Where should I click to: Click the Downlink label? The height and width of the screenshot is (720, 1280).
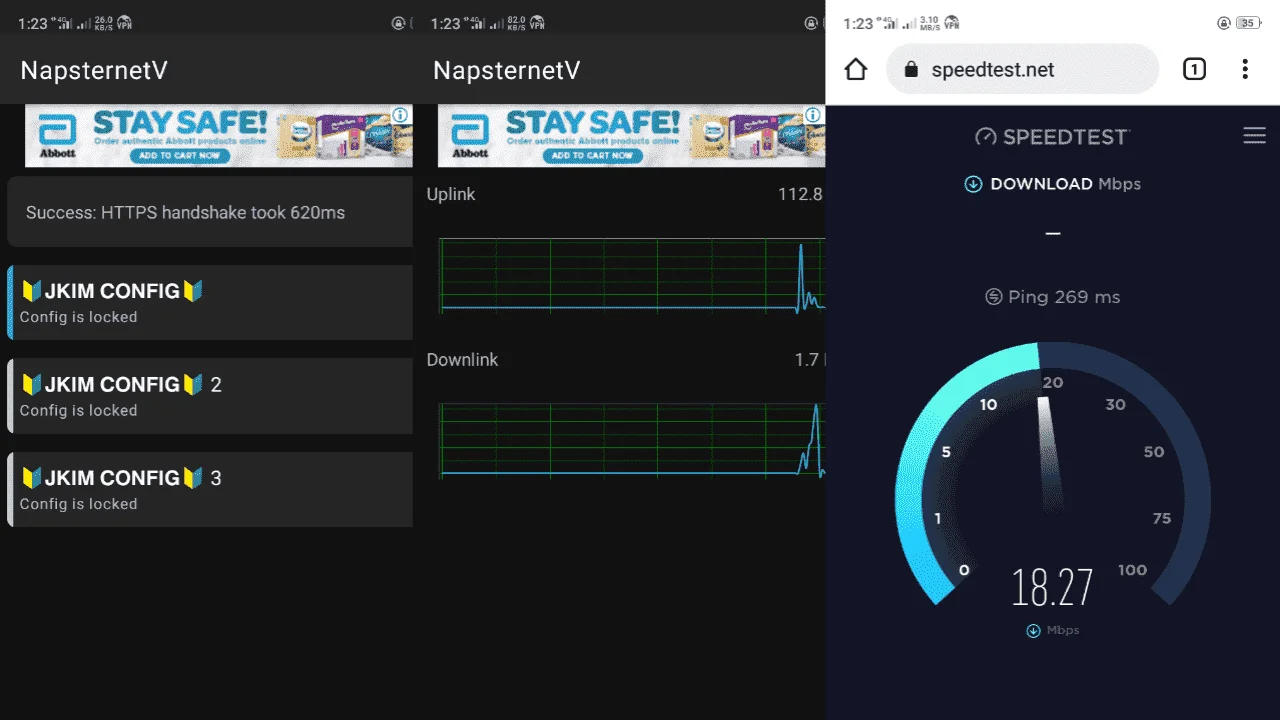[462, 360]
